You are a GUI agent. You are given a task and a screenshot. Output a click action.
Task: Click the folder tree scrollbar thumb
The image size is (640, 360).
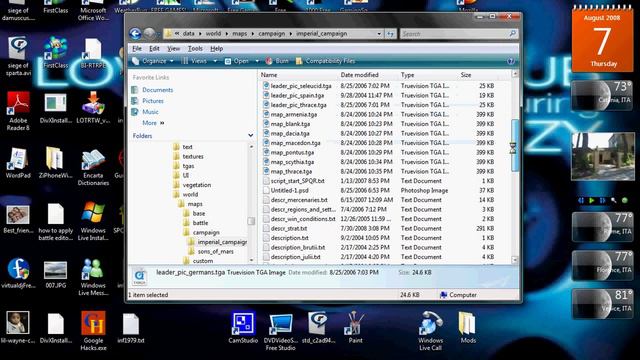pos(251,221)
